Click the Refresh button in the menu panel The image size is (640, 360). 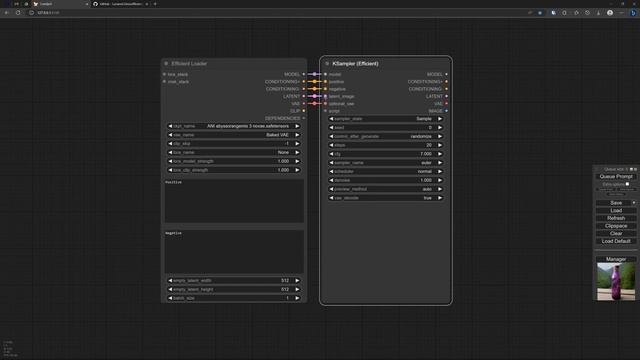pos(616,218)
